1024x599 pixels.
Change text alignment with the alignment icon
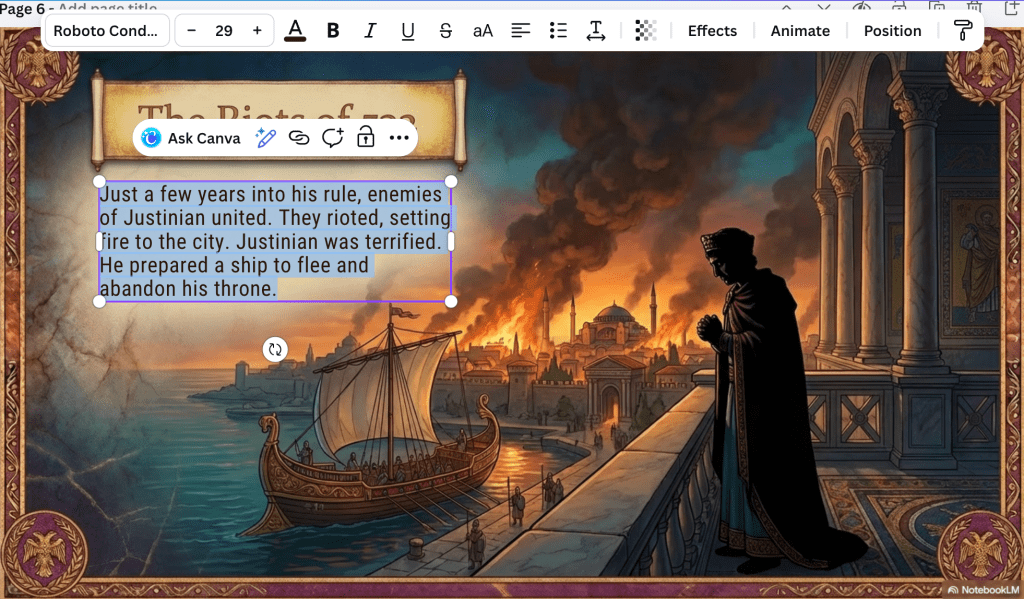pyautogui.click(x=521, y=31)
